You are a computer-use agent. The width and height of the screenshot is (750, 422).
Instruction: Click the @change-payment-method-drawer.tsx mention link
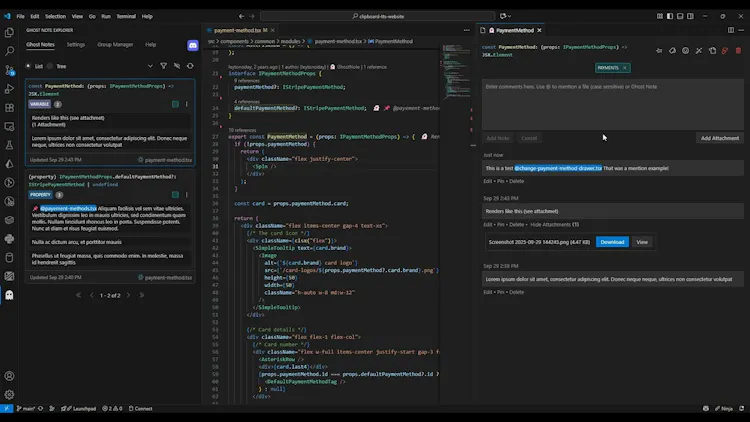[x=558, y=168]
